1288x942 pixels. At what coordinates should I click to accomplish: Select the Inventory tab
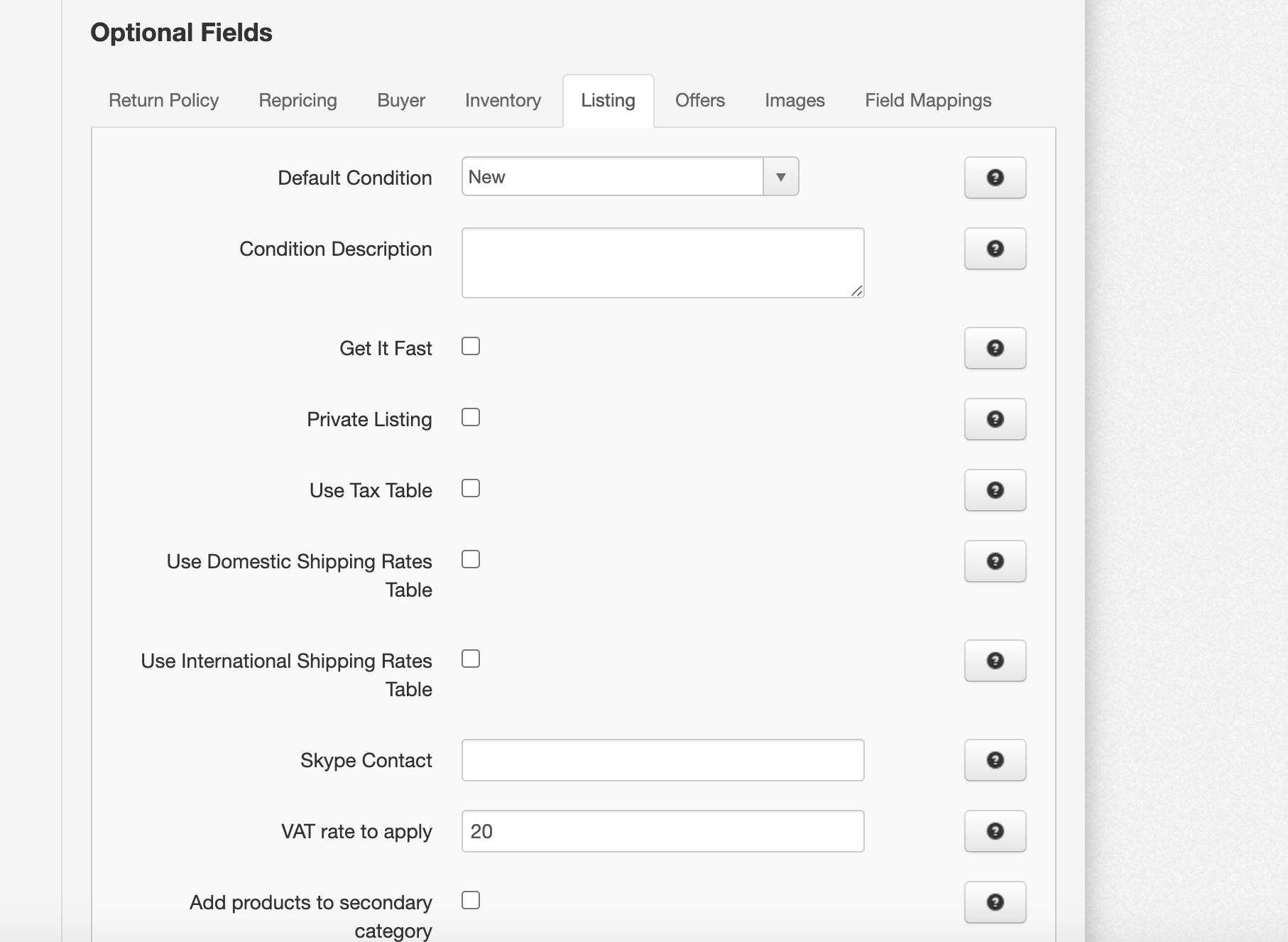point(503,100)
